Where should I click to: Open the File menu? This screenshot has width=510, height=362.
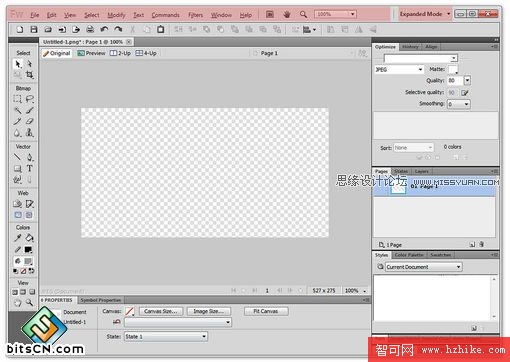coord(35,15)
